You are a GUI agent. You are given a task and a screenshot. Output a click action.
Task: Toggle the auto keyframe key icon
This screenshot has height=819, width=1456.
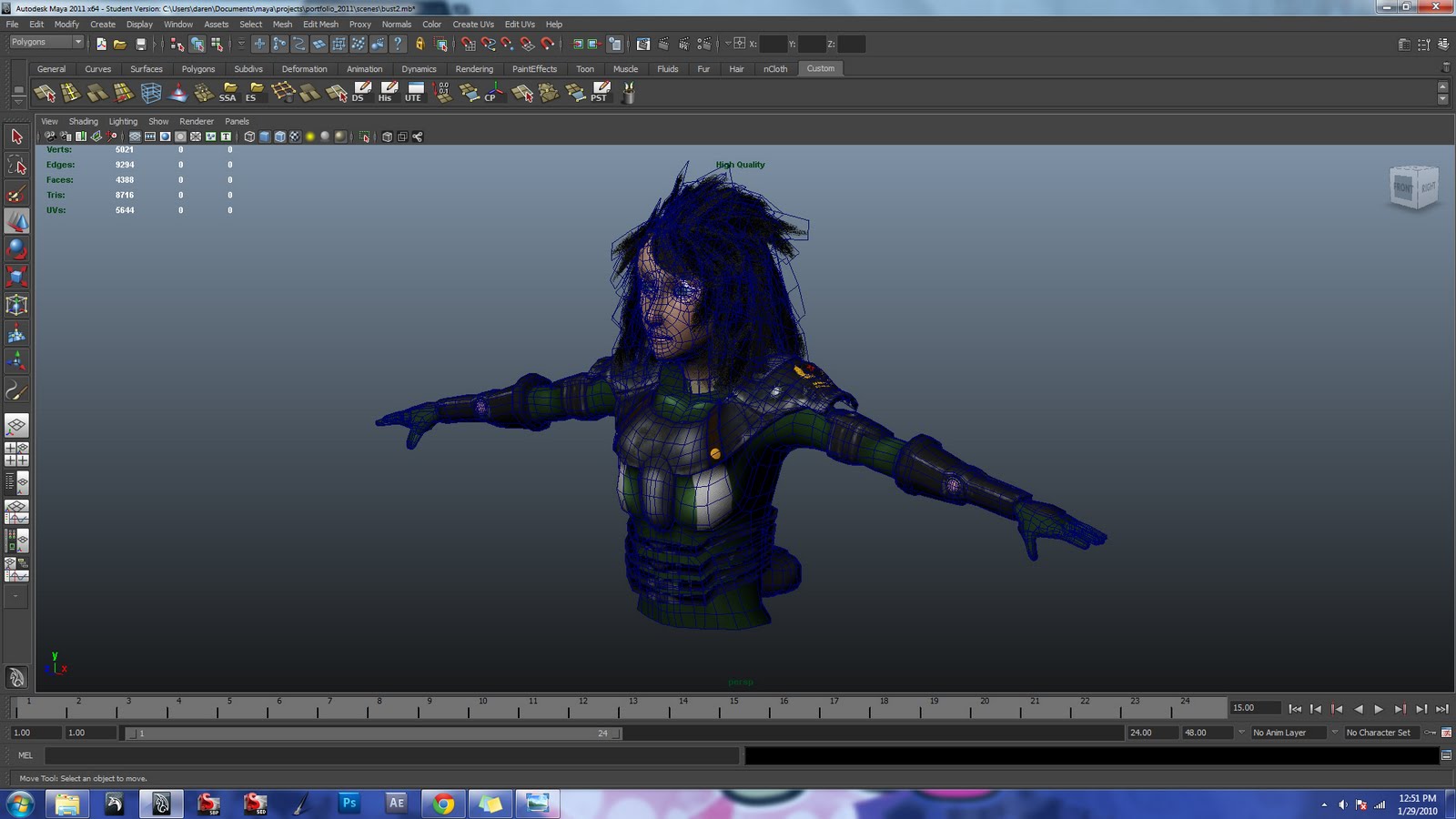(1430, 733)
